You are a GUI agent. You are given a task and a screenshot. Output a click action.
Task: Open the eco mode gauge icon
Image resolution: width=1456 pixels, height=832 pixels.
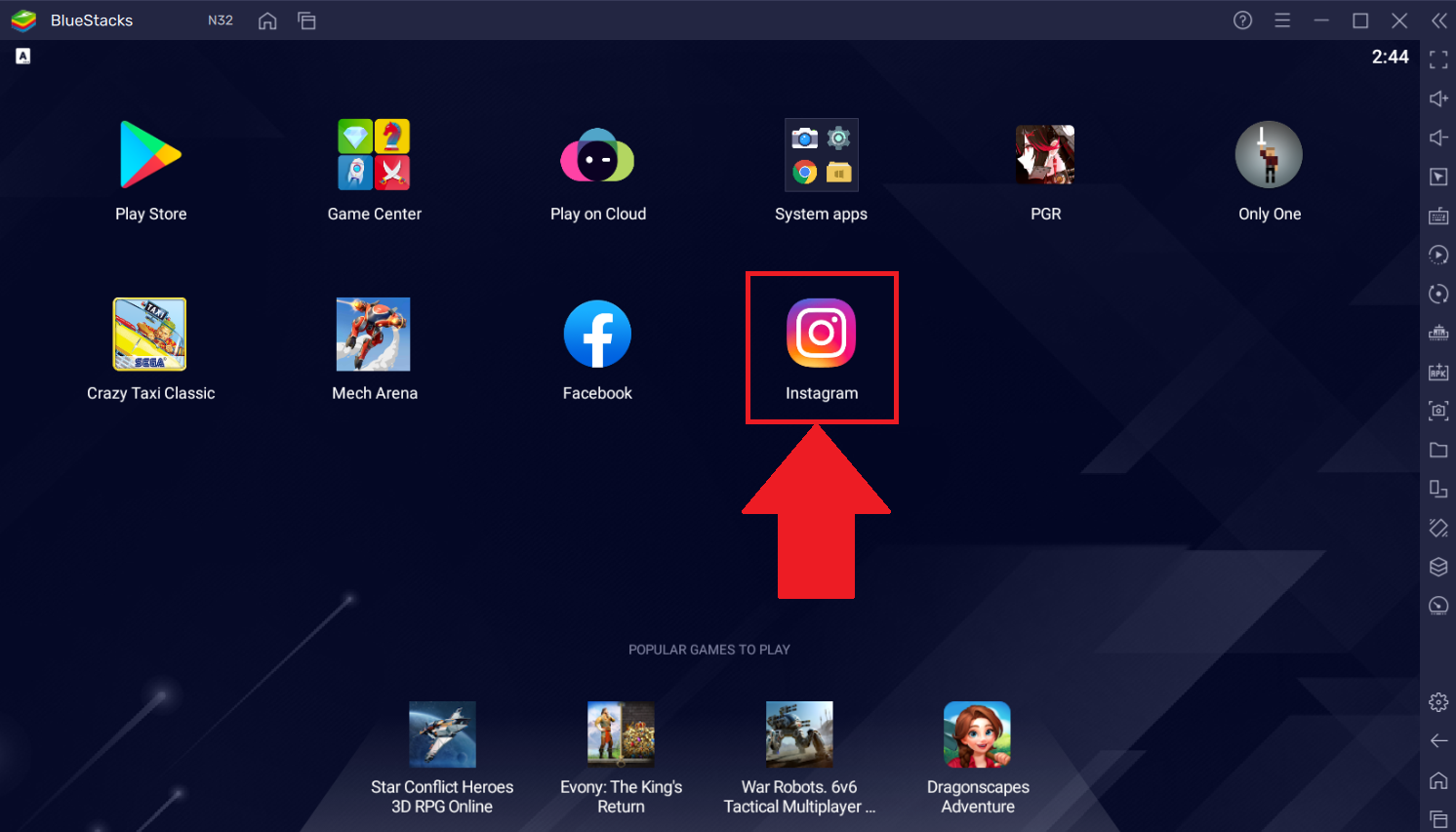click(1438, 606)
